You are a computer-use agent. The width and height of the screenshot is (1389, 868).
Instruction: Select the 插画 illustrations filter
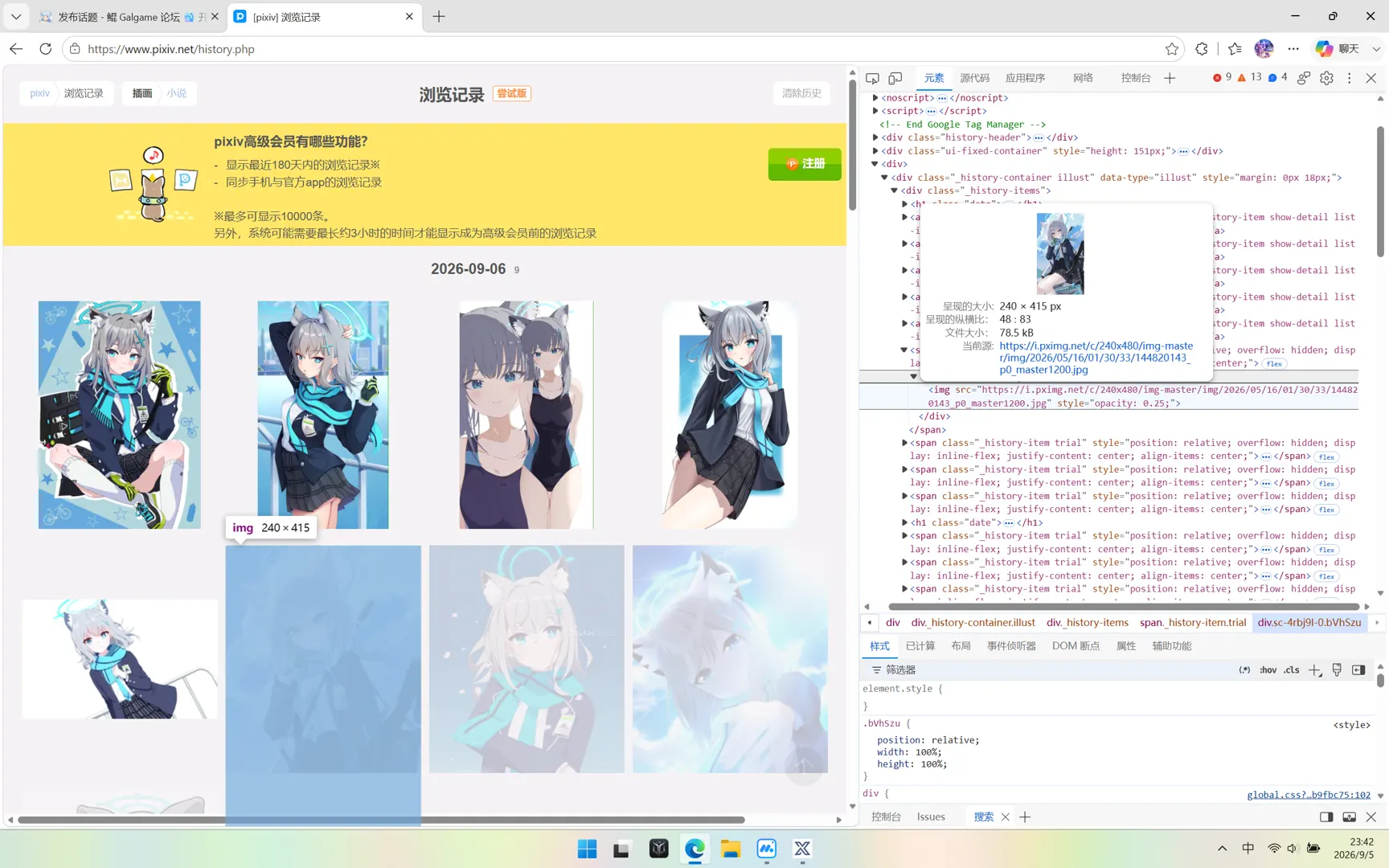click(142, 93)
